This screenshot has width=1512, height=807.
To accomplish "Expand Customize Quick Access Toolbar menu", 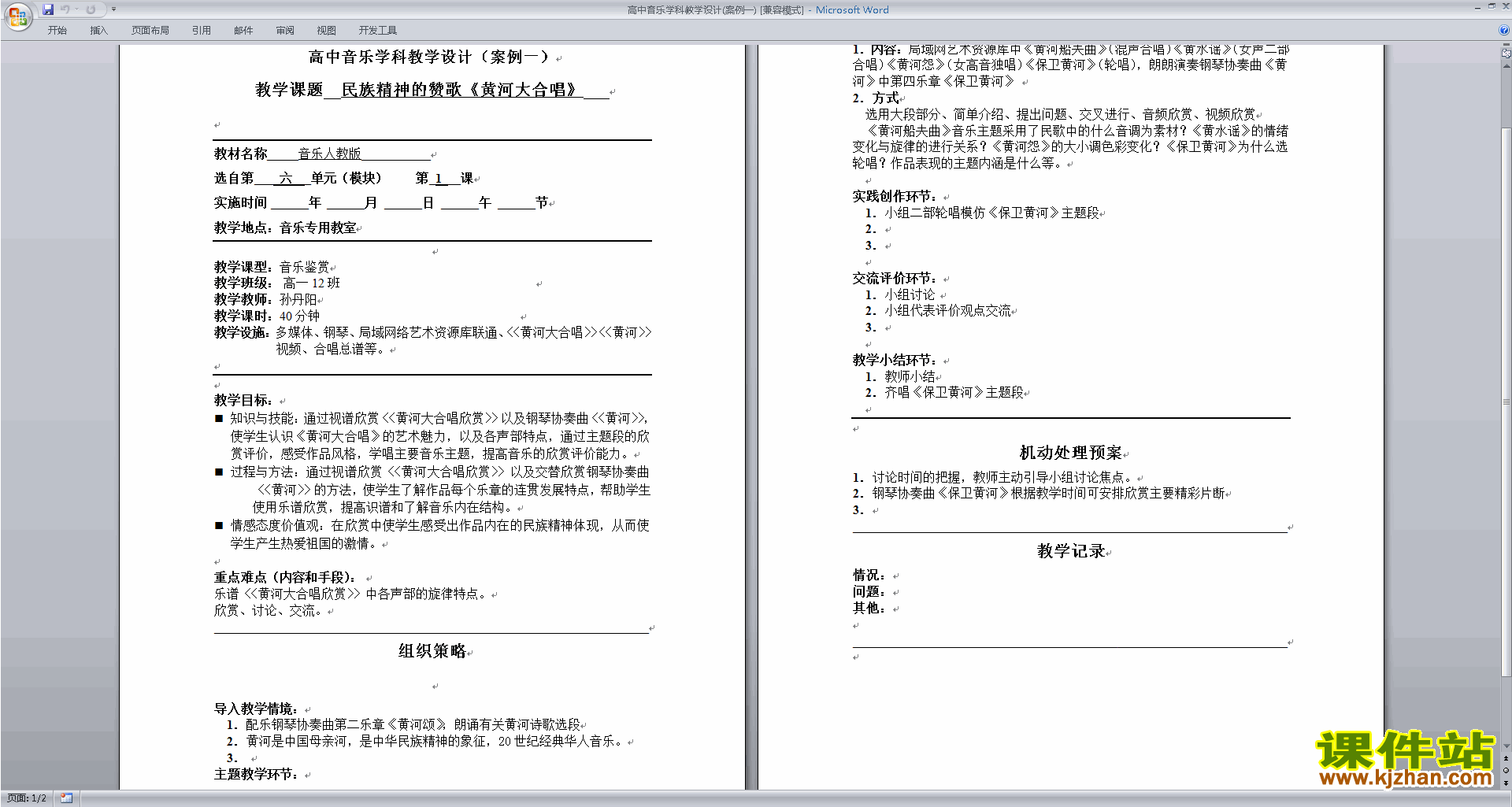I will (x=113, y=9).
